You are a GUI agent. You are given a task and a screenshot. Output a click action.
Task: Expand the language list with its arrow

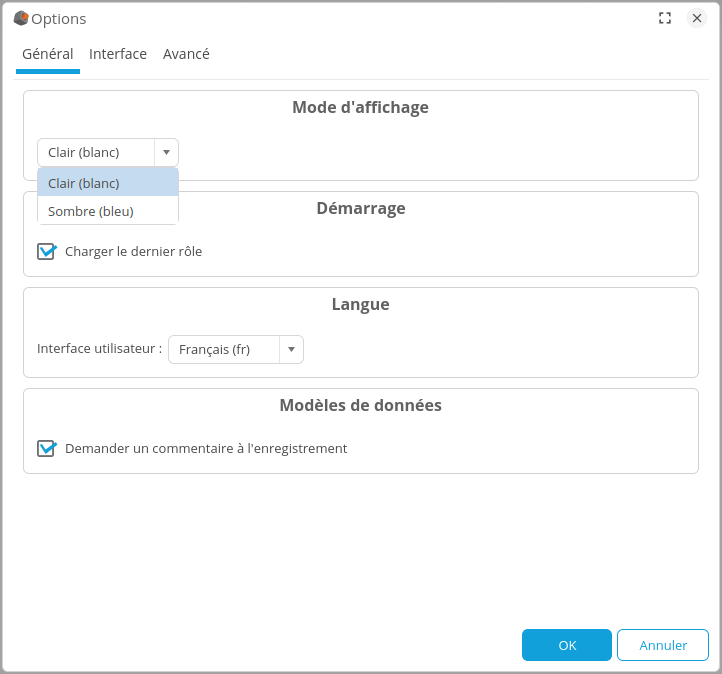click(x=291, y=349)
